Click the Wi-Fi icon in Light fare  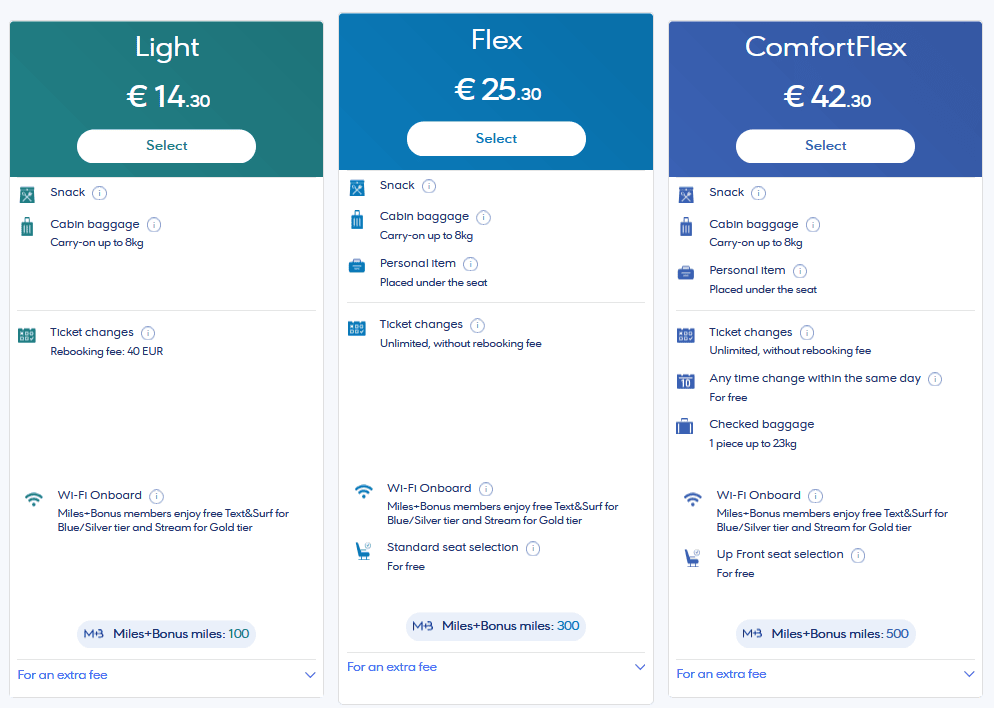coord(34,498)
